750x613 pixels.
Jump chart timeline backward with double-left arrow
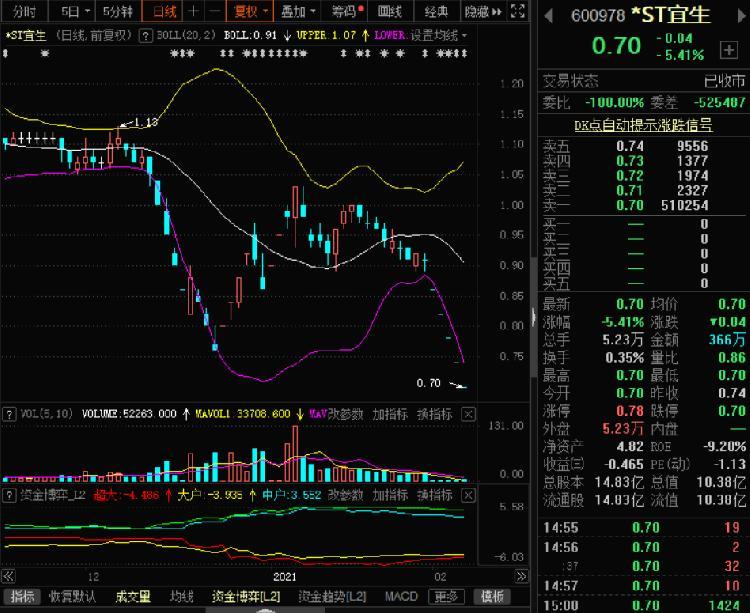8,576
